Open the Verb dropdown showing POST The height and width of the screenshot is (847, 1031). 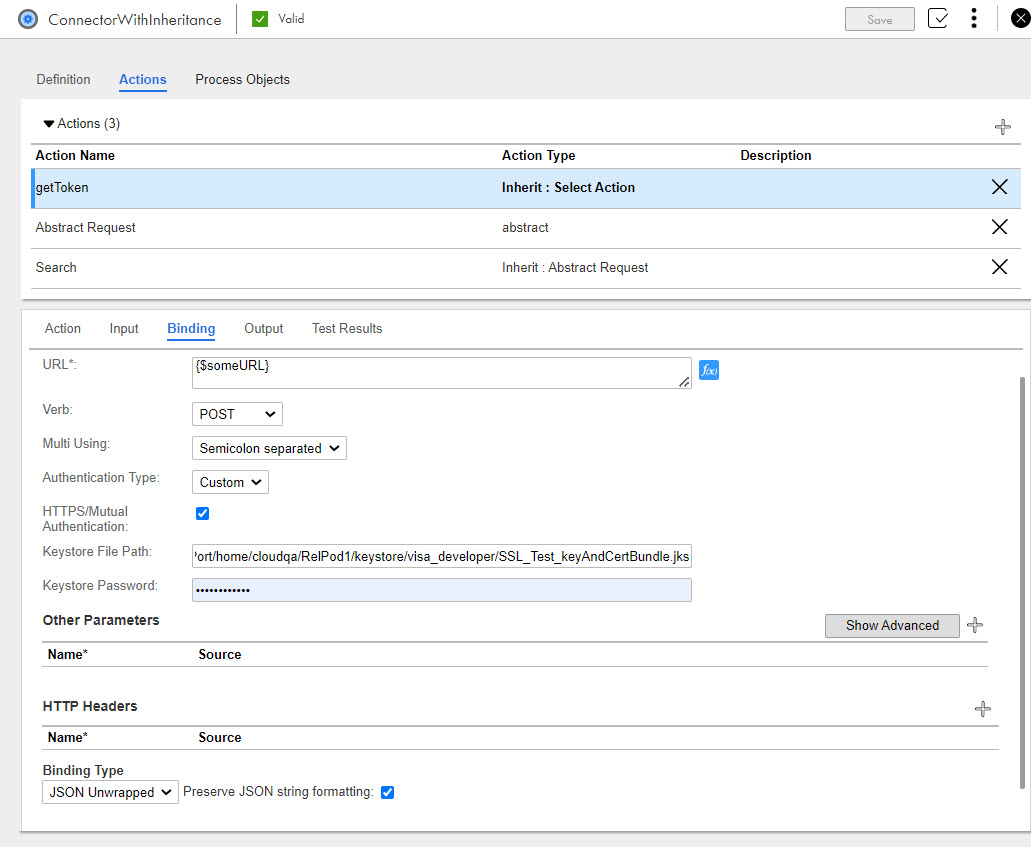tap(237, 414)
